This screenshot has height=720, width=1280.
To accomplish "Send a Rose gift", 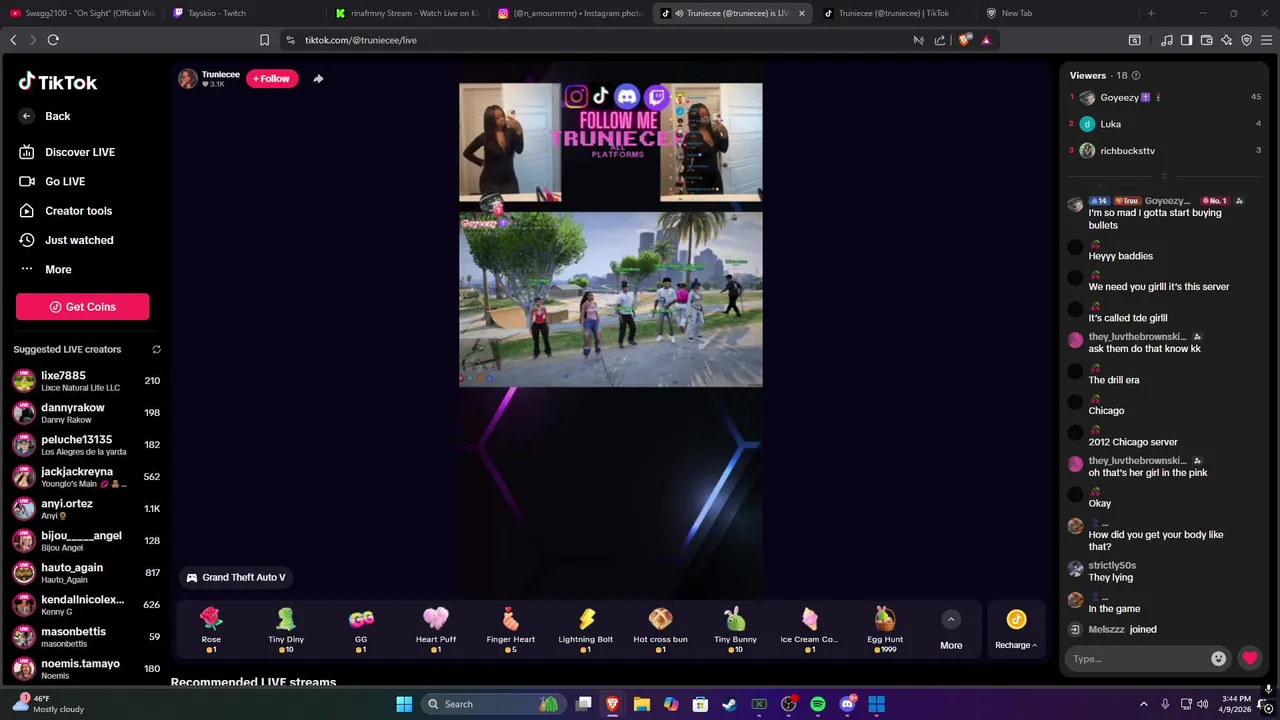I will tap(211, 630).
